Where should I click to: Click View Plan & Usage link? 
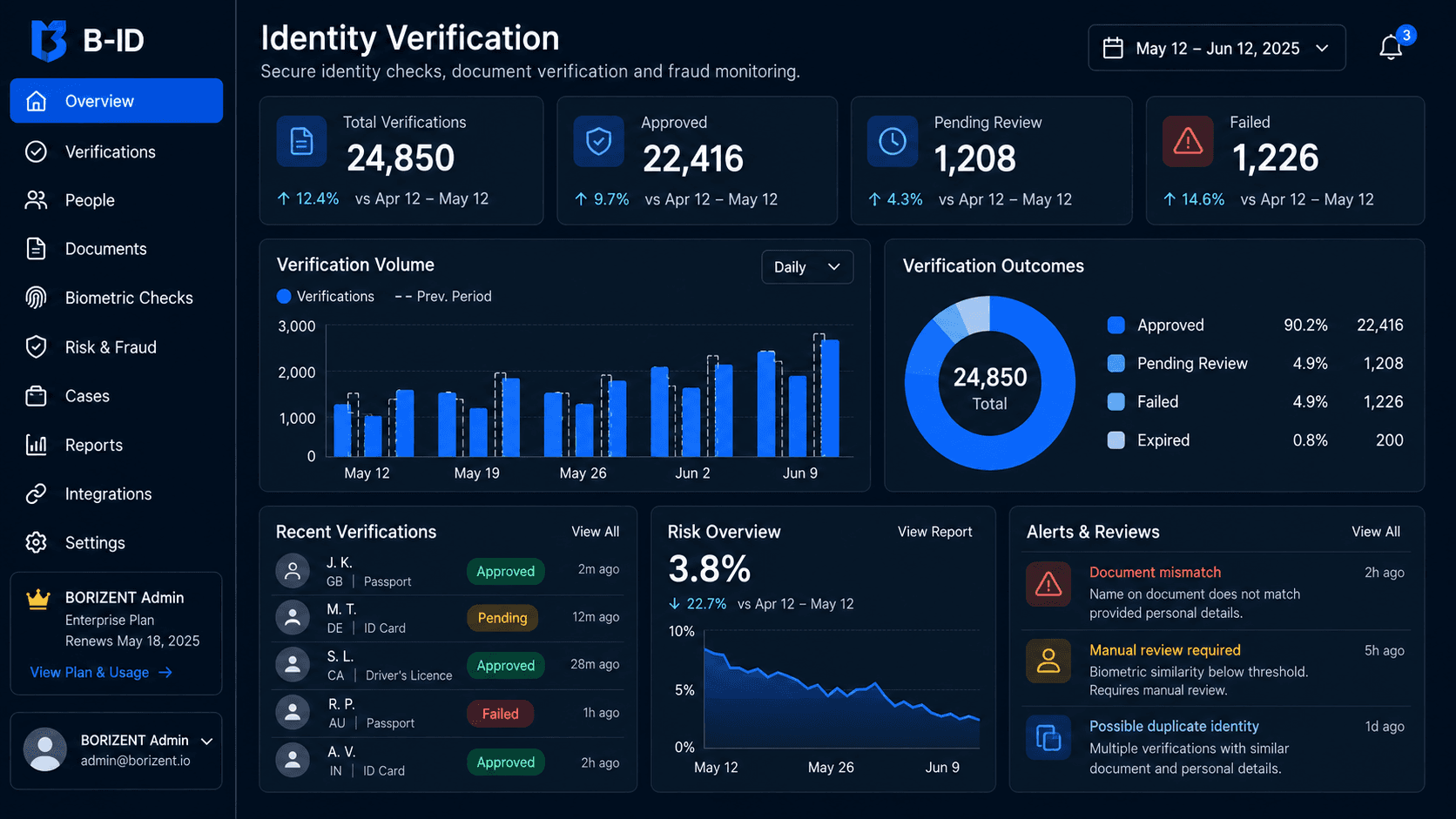(x=101, y=673)
